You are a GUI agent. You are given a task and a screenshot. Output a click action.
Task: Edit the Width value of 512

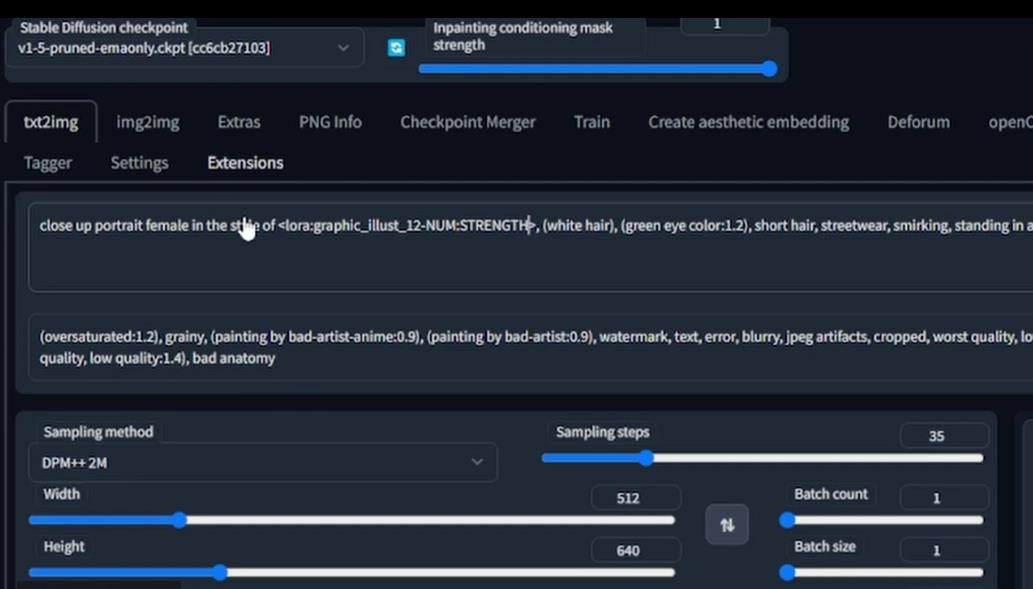pos(636,497)
